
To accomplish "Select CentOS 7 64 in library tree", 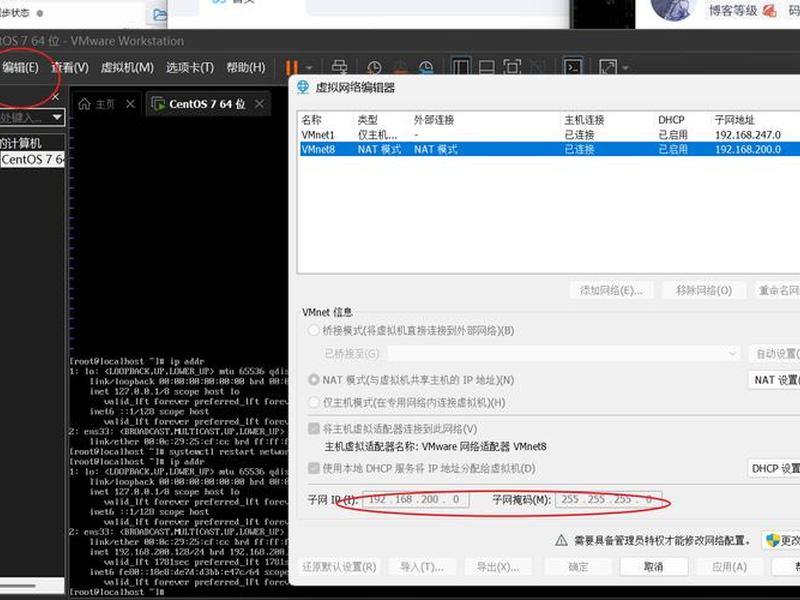I will [x=33, y=159].
